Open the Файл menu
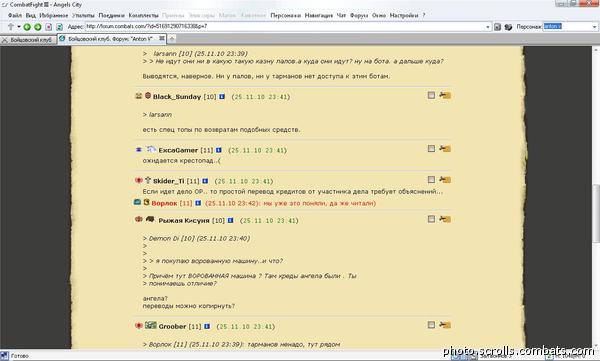 click(15, 16)
